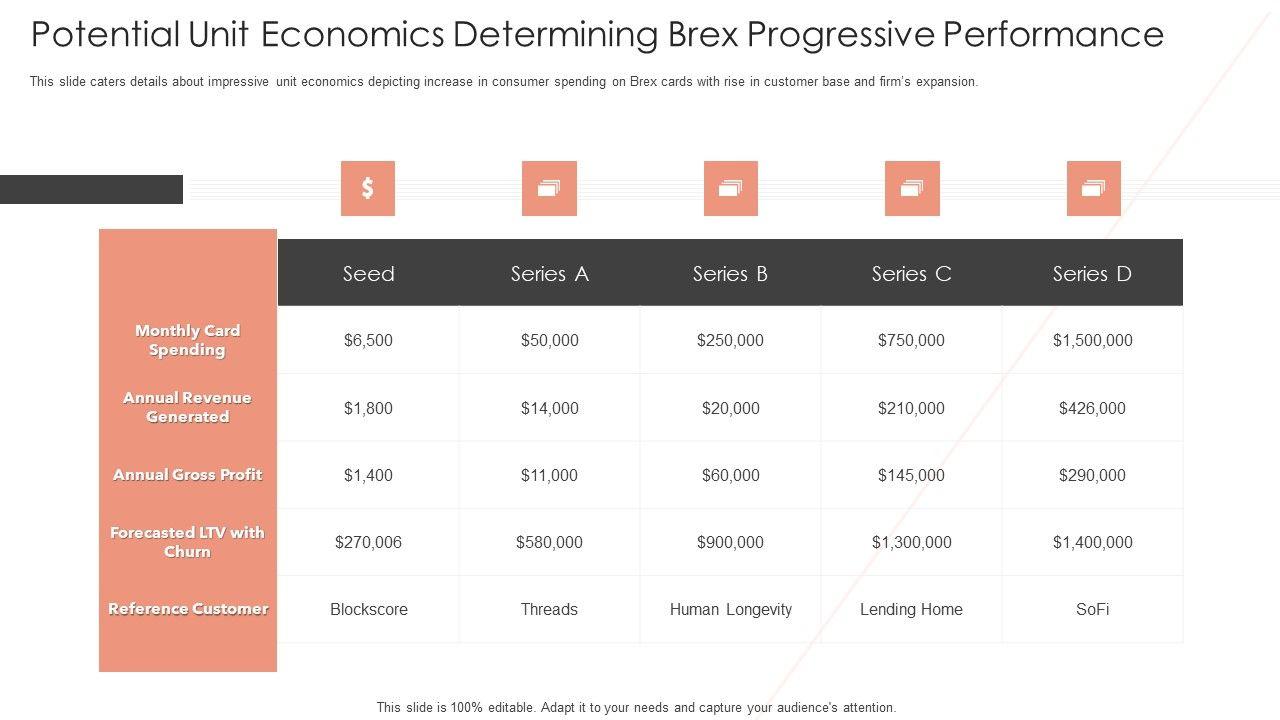Click the dark gray bar at left edge
The width and height of the screenshot is (1280, 720).
pyautogui.click(x=91, y=189)
